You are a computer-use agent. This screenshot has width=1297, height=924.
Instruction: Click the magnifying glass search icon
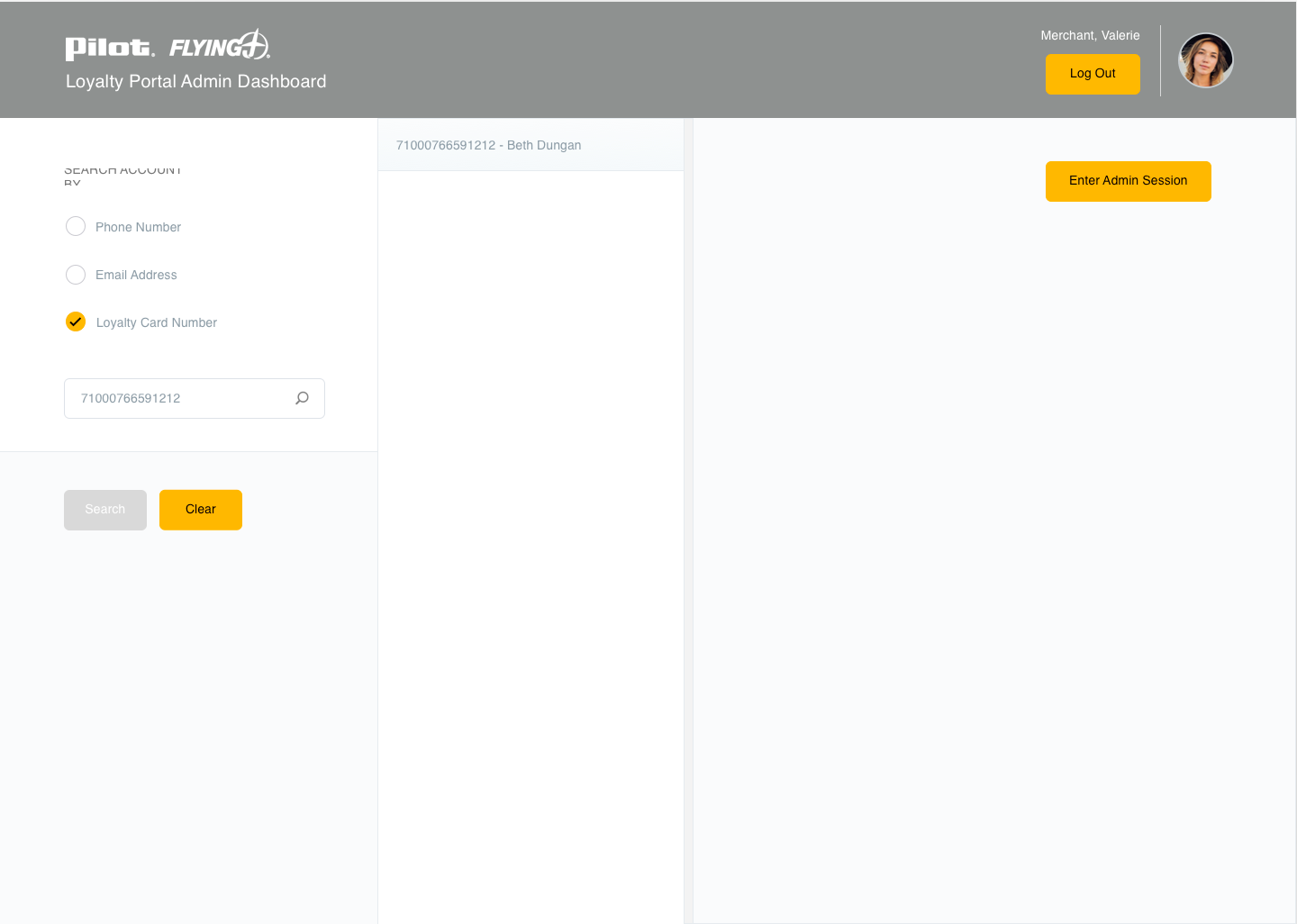(x=303, y=398)
